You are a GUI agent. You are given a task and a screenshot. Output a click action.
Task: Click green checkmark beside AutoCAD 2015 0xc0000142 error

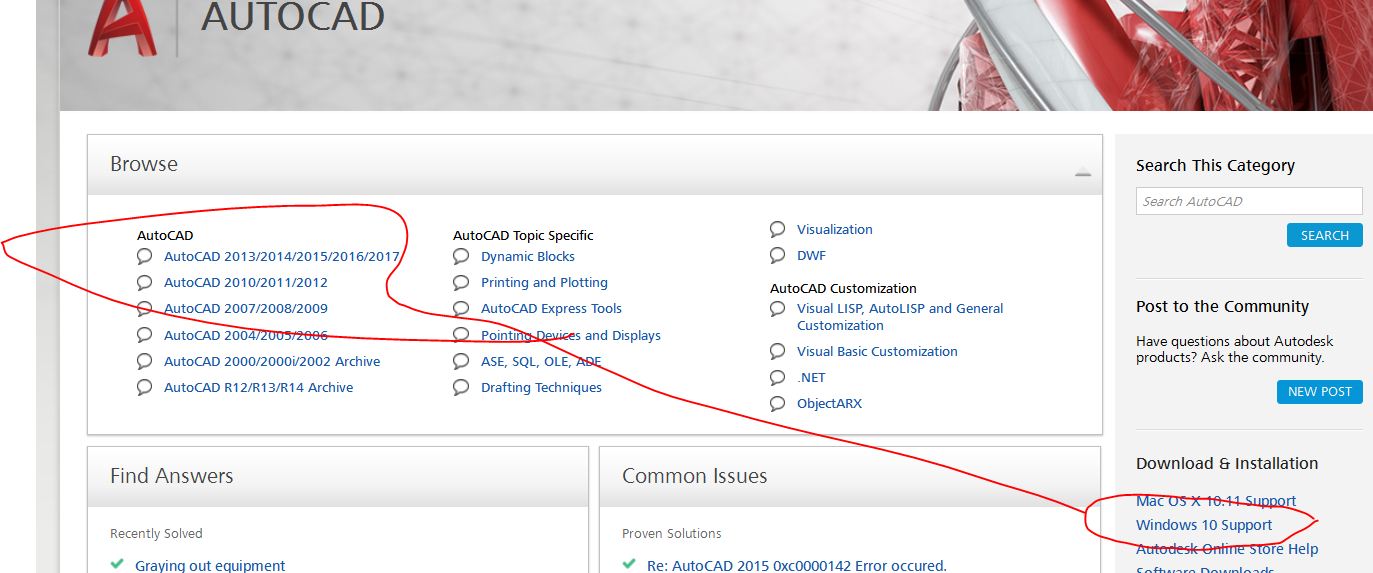pos(629,565)
